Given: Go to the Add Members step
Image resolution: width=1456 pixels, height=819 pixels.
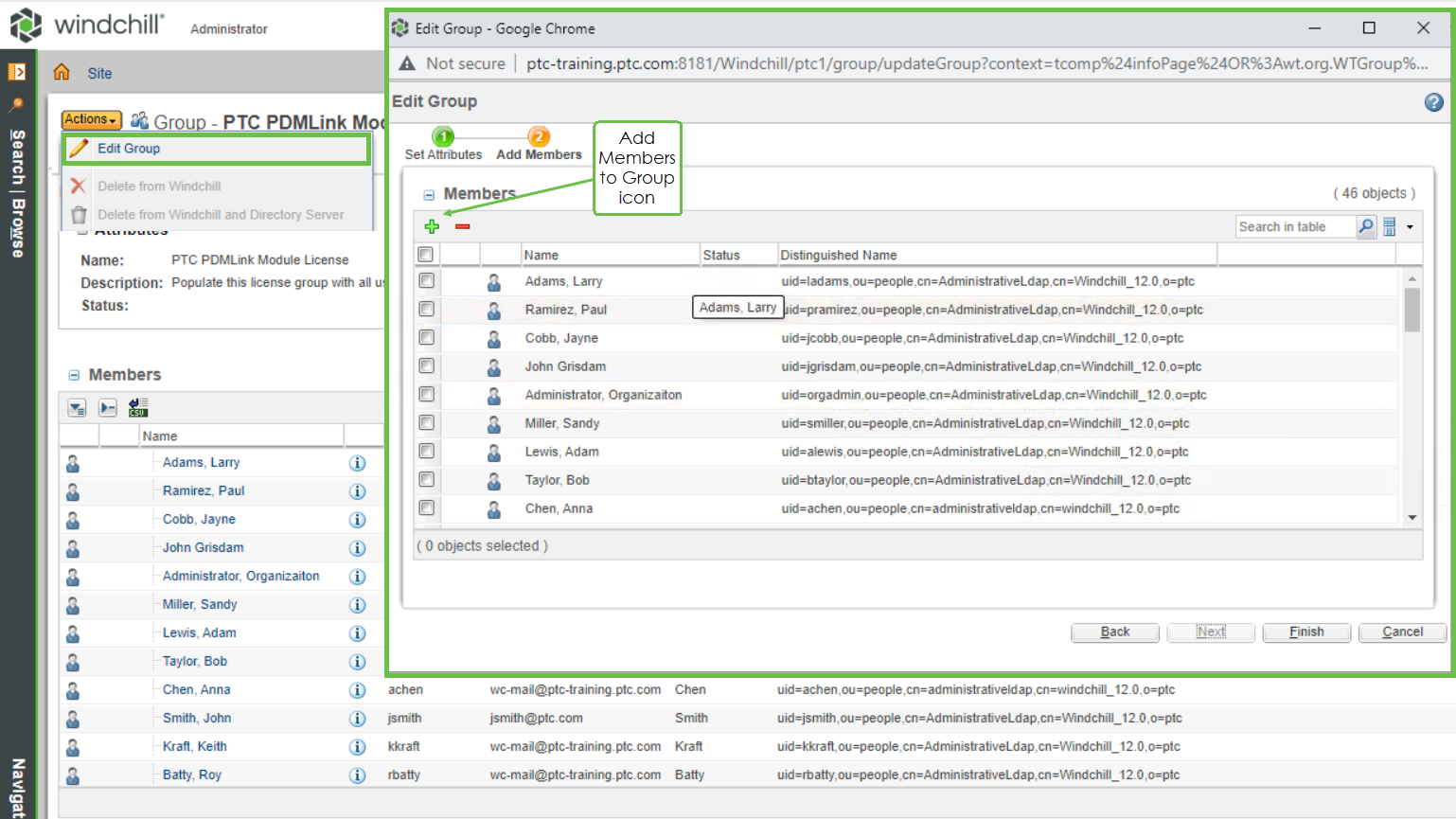Looking at the screenshot, I should click(x=539, y=144).
